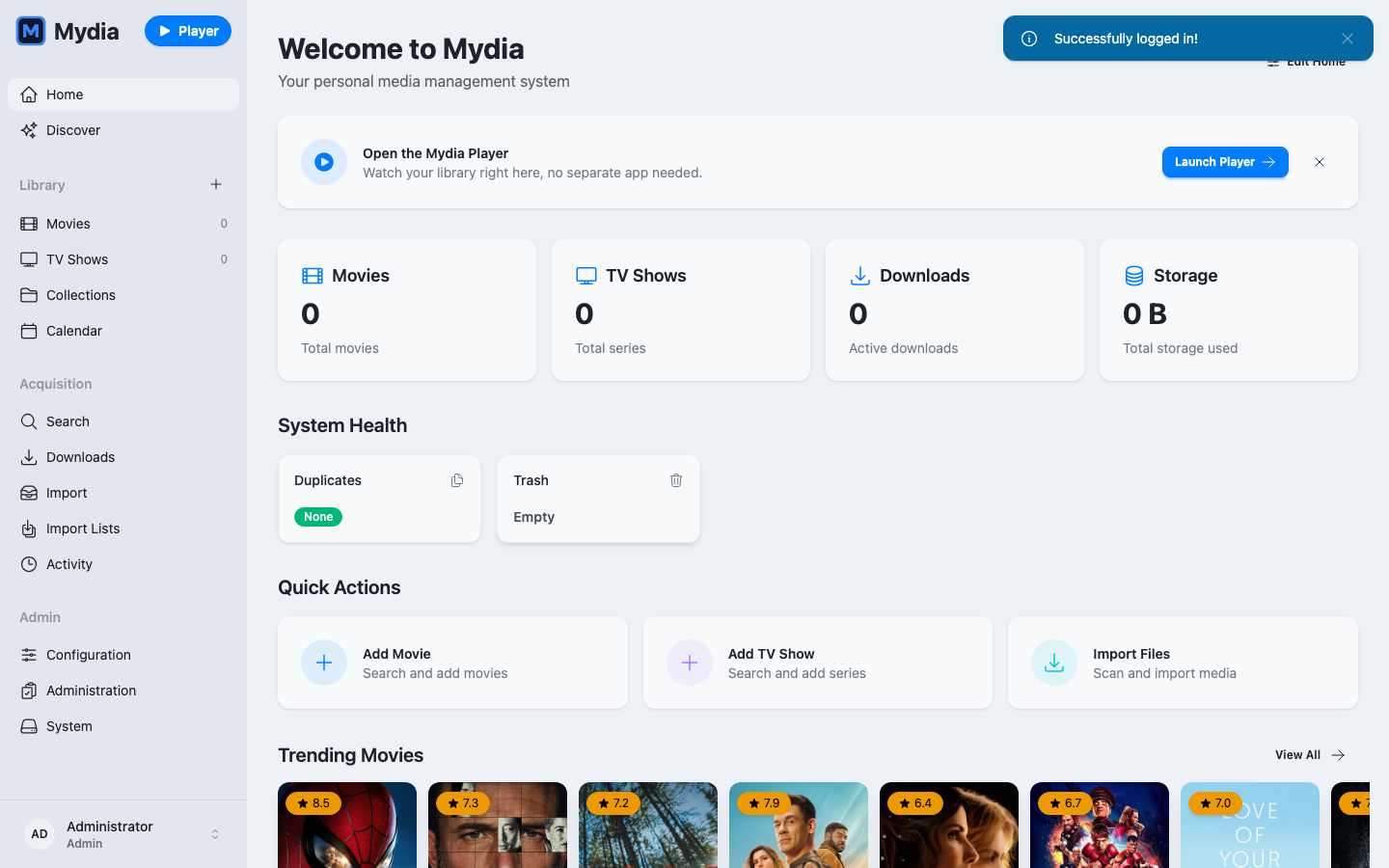The height and width of the screenshot is (868, 1389).
Task: Open the TV Shows stats card
Action: (681, 310)
